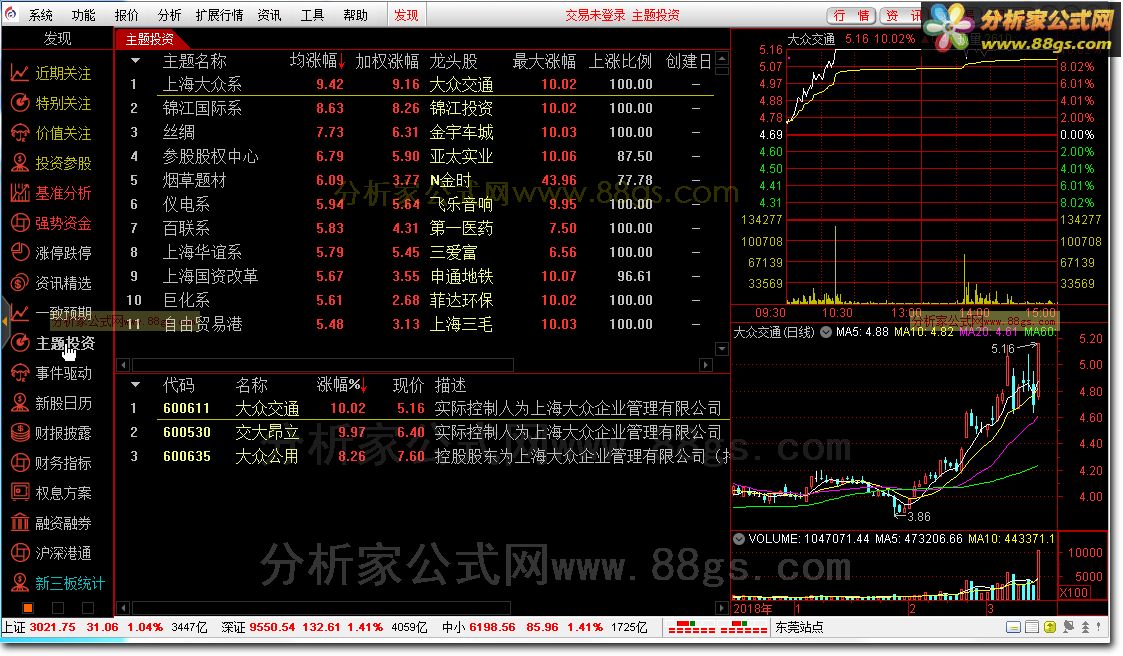
Task: Open 新股日历 from the sidebar
Action: point(52,403)
